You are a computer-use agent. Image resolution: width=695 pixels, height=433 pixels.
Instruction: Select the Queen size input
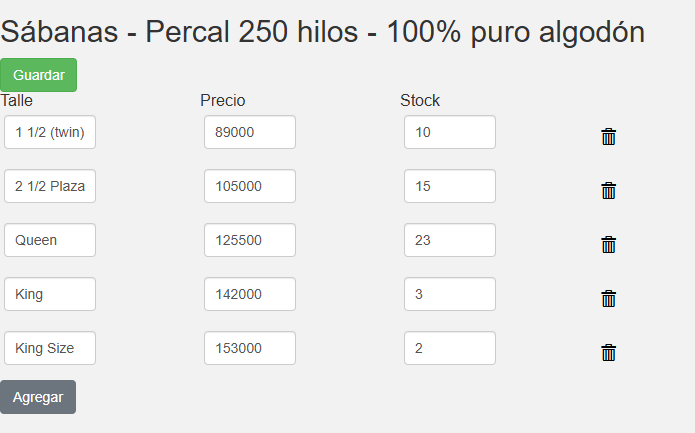50,240
